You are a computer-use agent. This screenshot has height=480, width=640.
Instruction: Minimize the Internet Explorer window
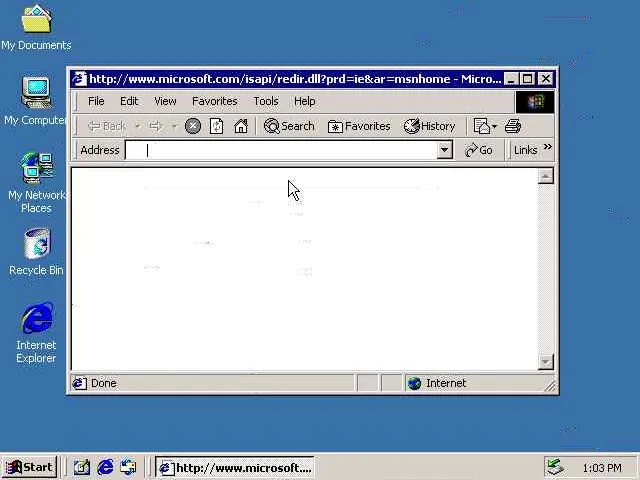pos(511,78)
